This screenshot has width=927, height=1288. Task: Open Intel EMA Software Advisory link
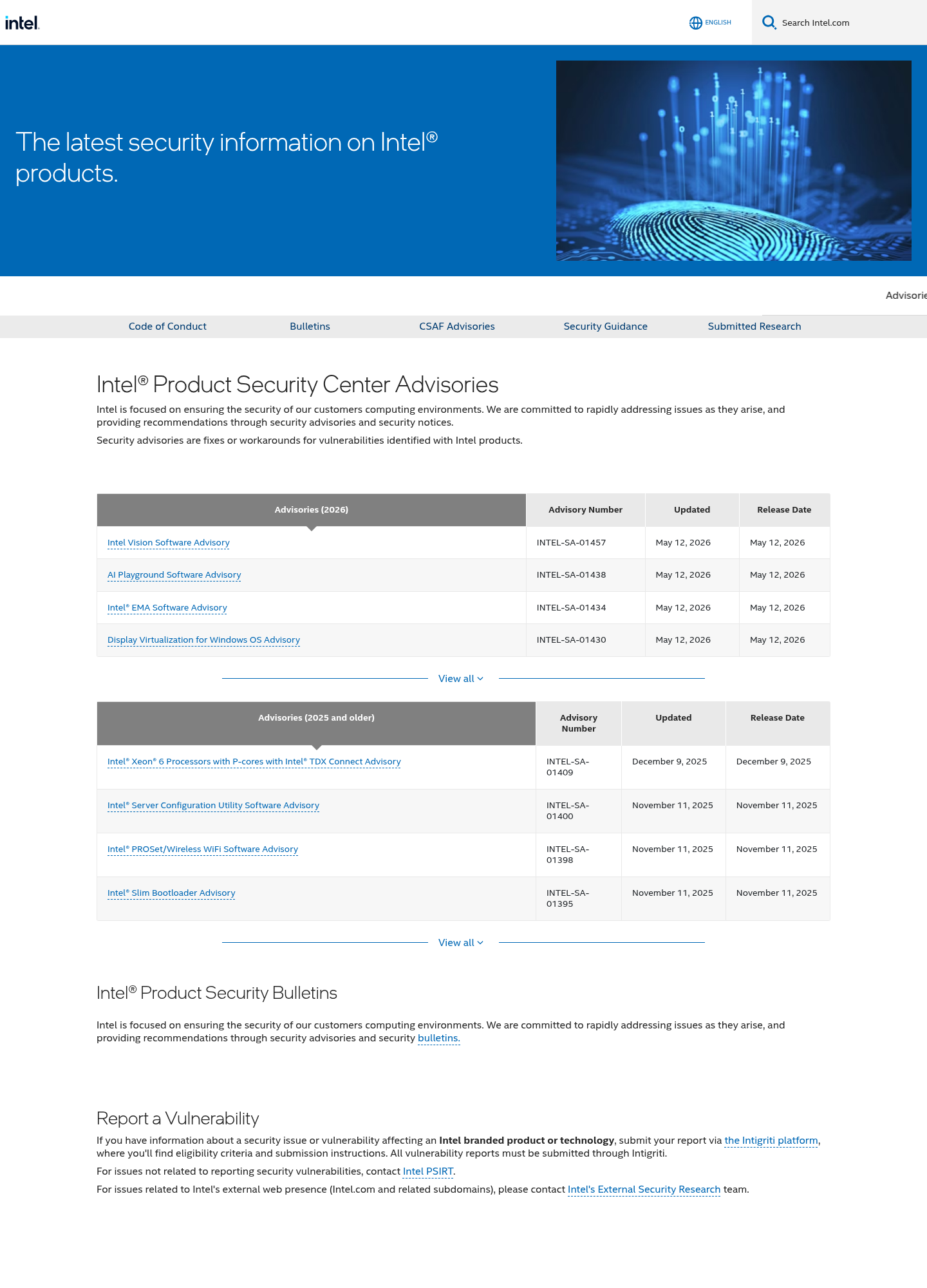pyautogui.click(x=167, y=608)
